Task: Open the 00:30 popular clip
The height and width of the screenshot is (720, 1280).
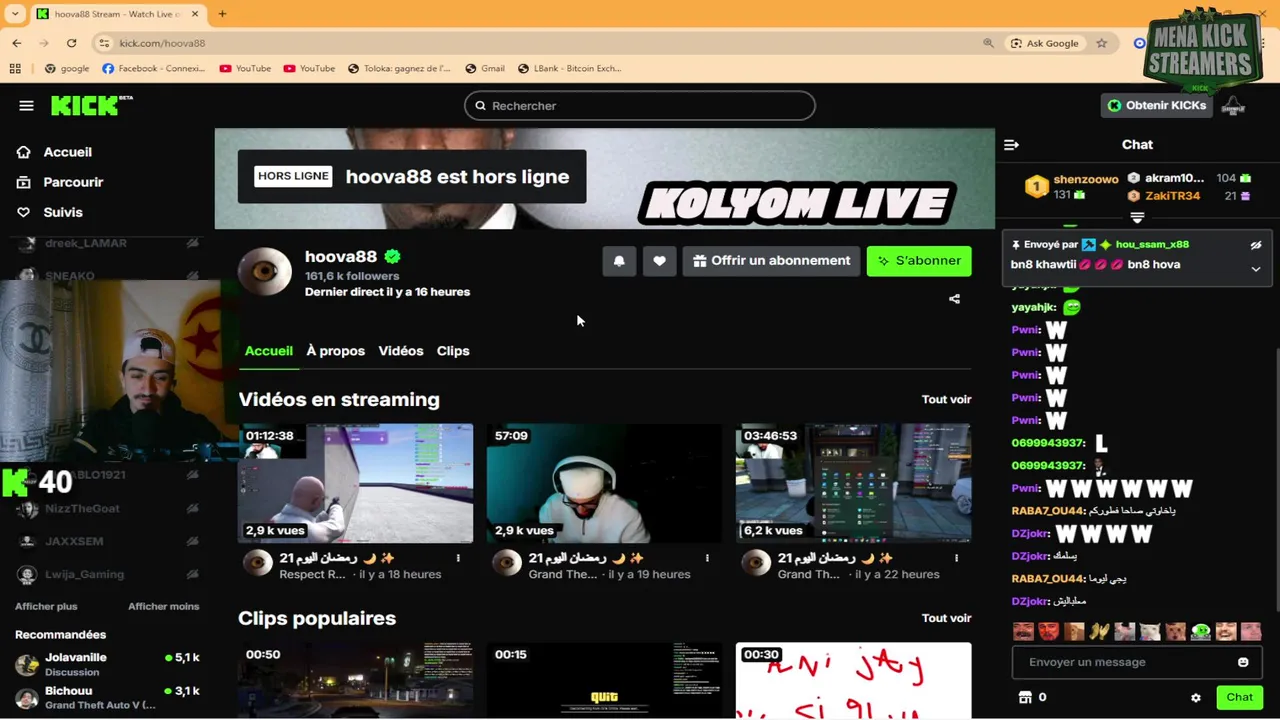Action: tap(853, 681)
